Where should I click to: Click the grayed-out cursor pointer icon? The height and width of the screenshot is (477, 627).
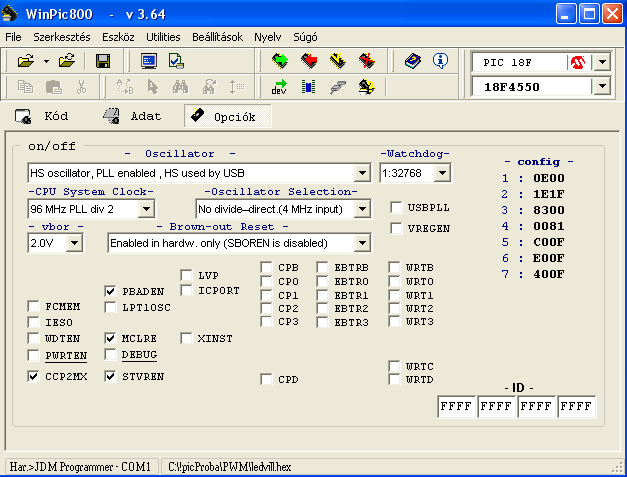click(153, 86)
